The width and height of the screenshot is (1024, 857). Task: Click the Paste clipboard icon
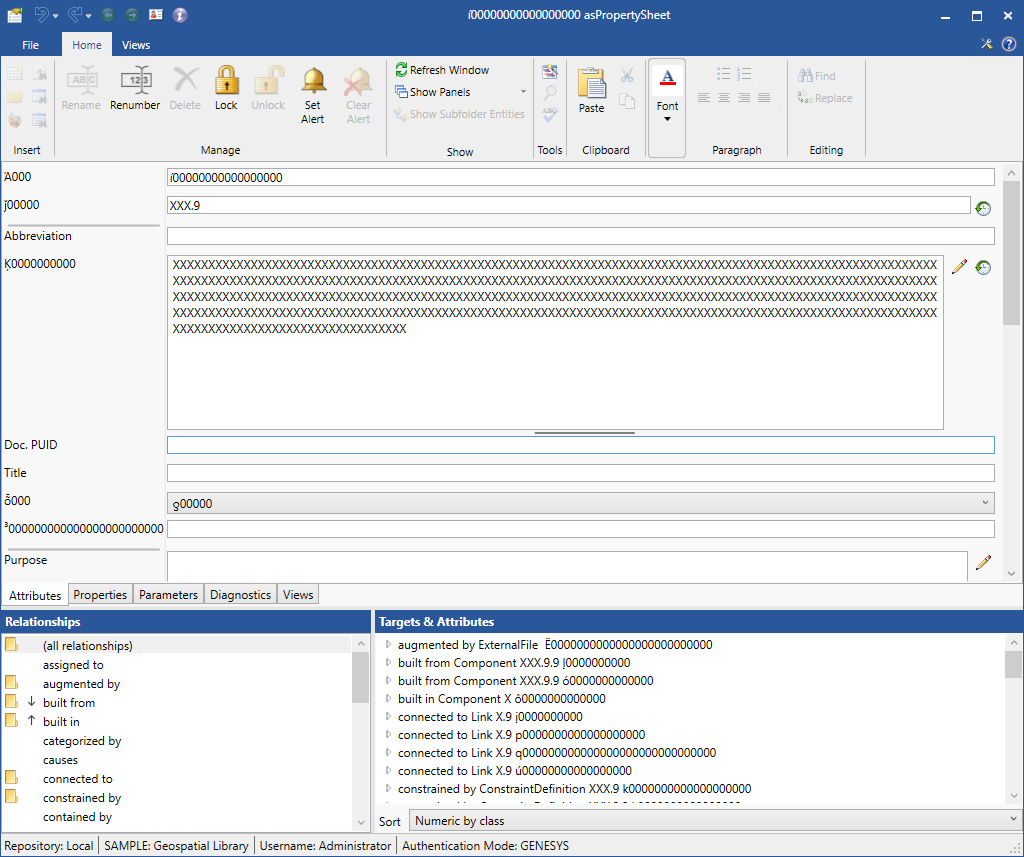coord(591,84)
